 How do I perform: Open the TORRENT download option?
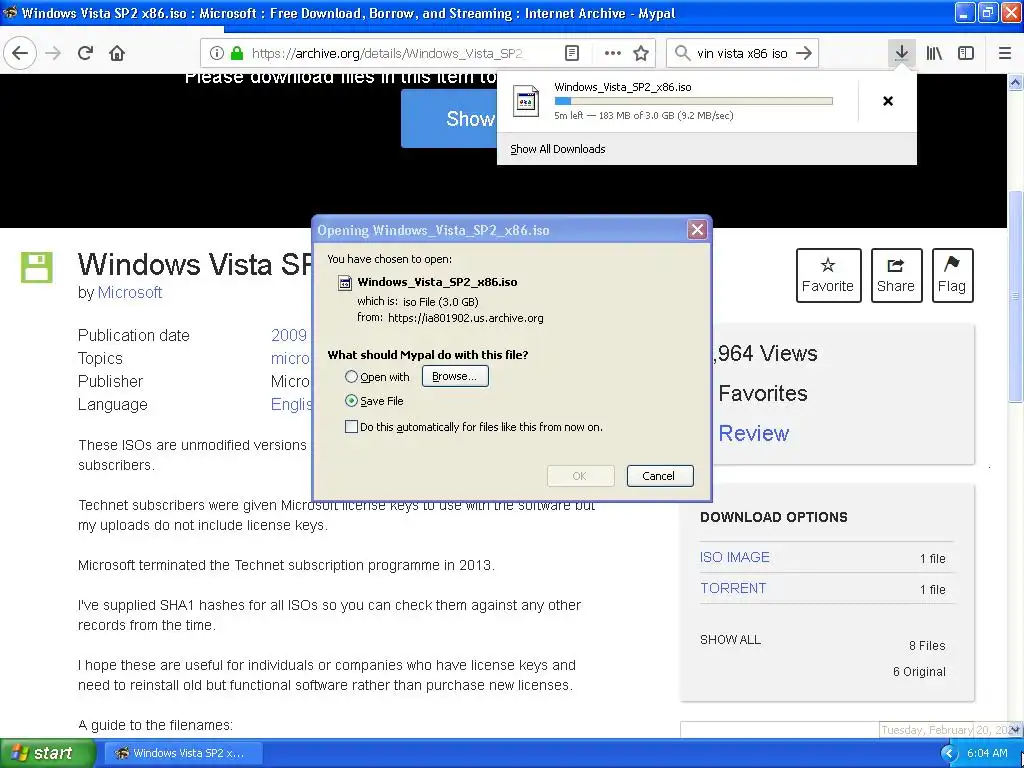[733, 588]
